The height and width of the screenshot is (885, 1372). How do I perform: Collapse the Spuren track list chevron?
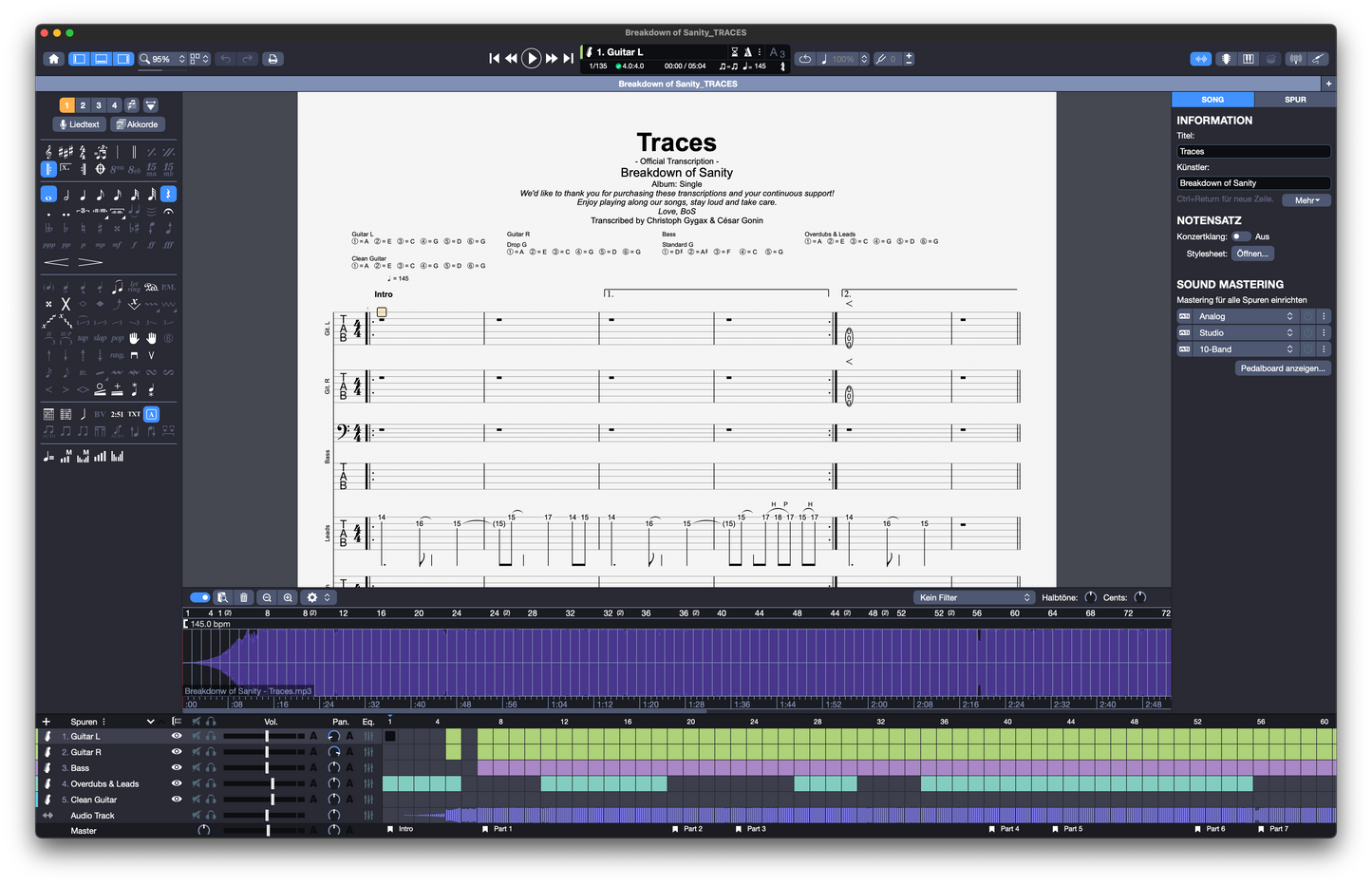pyautogui.click(x=150, y=722)
